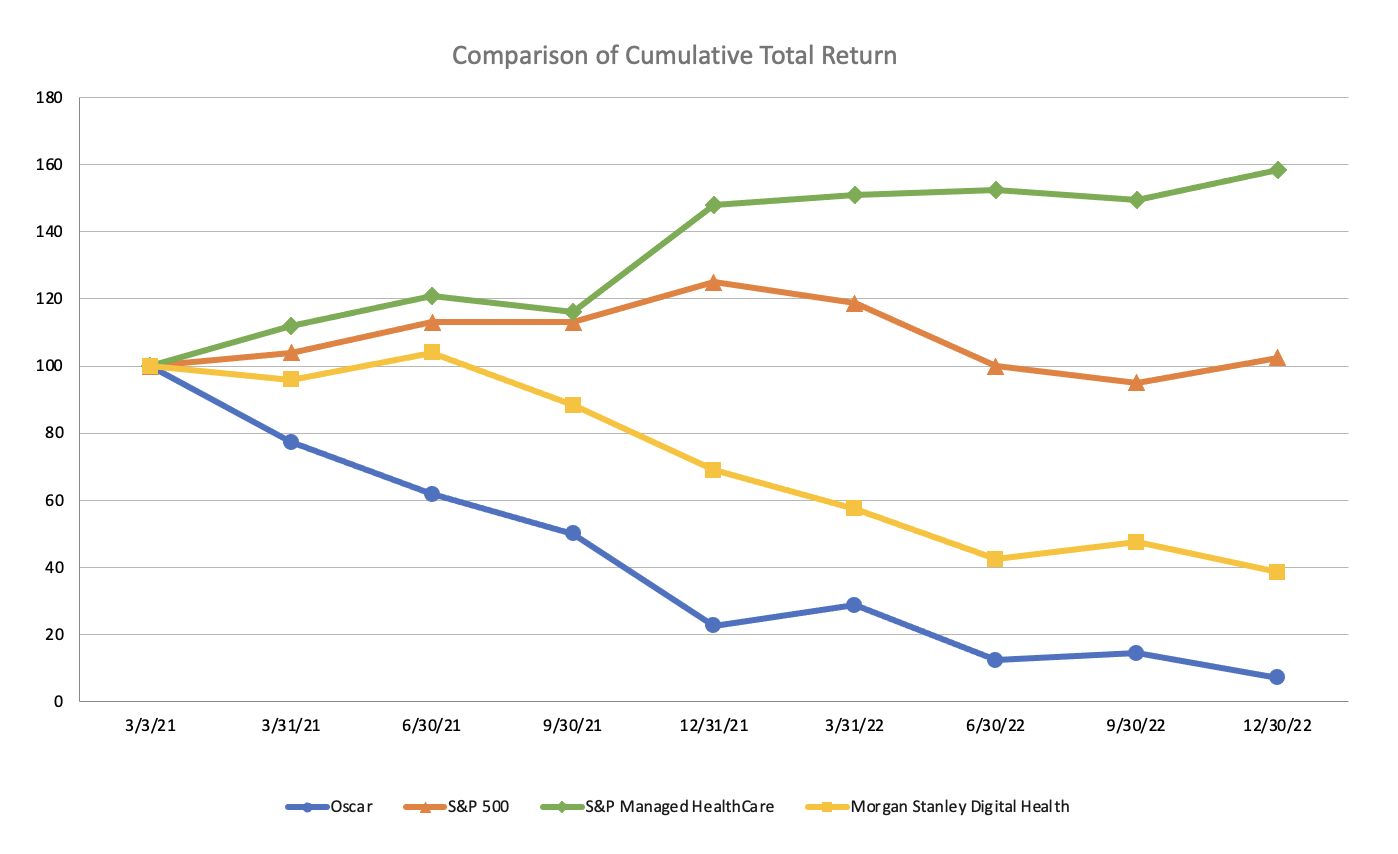Click the orange triangle marker at 12/31/21
1398x854 pixels.
click(713, 283)
